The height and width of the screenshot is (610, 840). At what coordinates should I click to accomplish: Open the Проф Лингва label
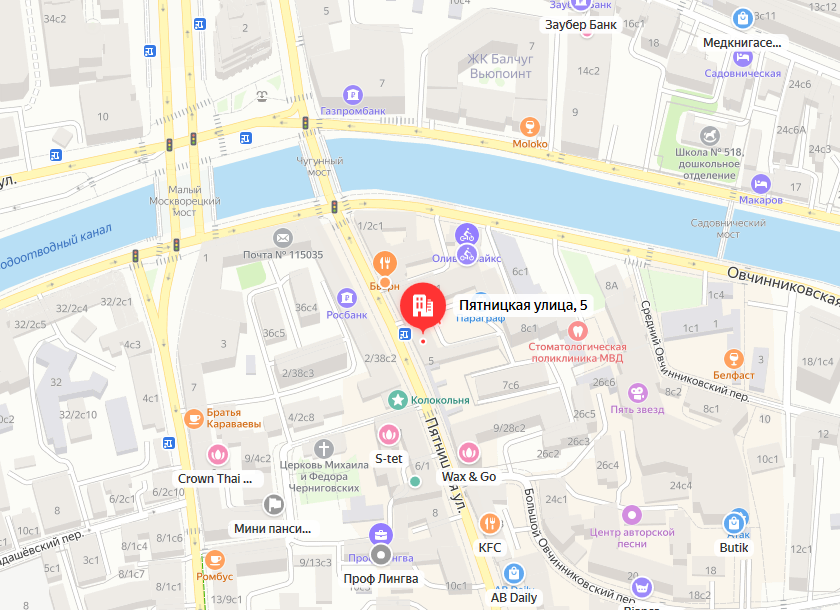[x=381, y=579]
